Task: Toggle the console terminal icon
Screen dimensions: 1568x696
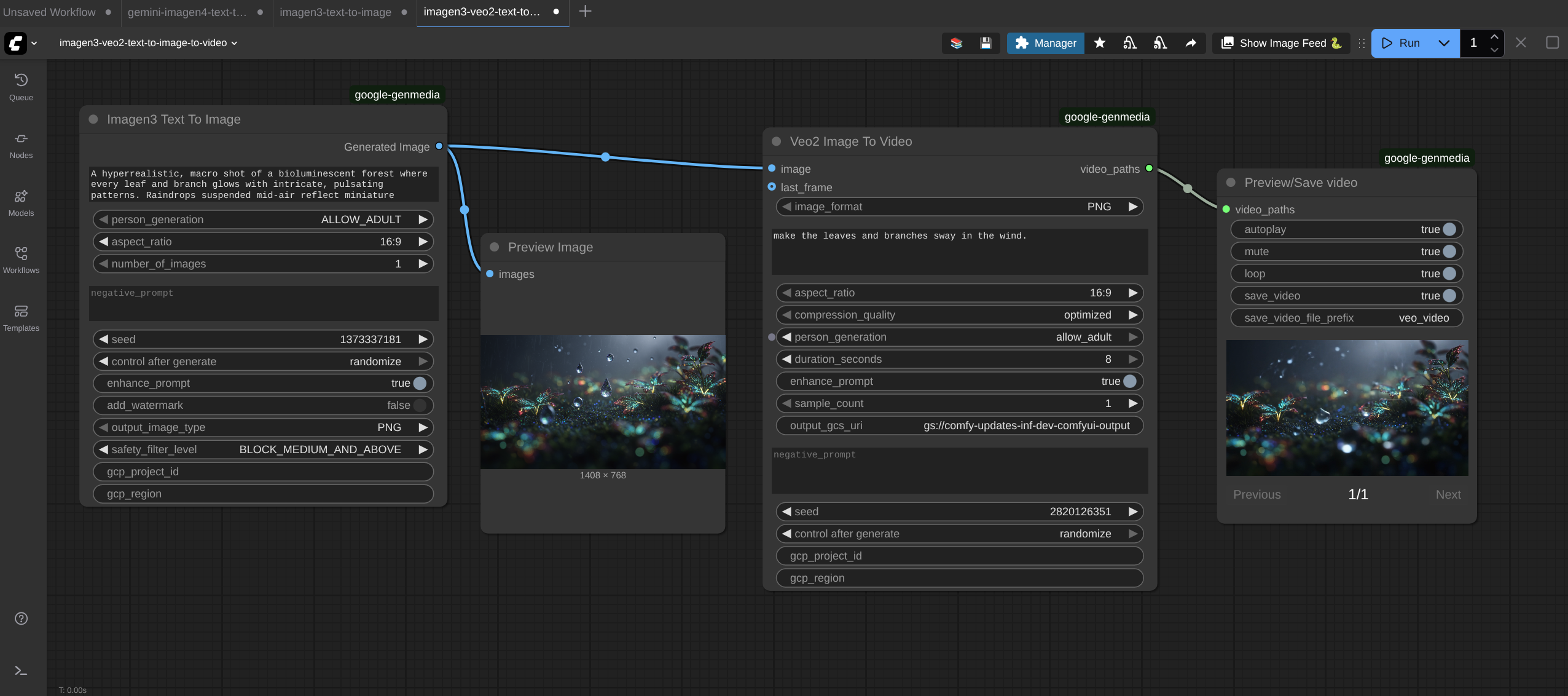Action: 21,671
